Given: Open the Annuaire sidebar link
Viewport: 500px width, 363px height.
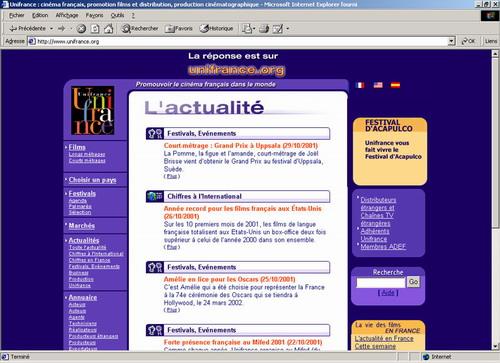Looking at the screenshot, I should 83,297.
